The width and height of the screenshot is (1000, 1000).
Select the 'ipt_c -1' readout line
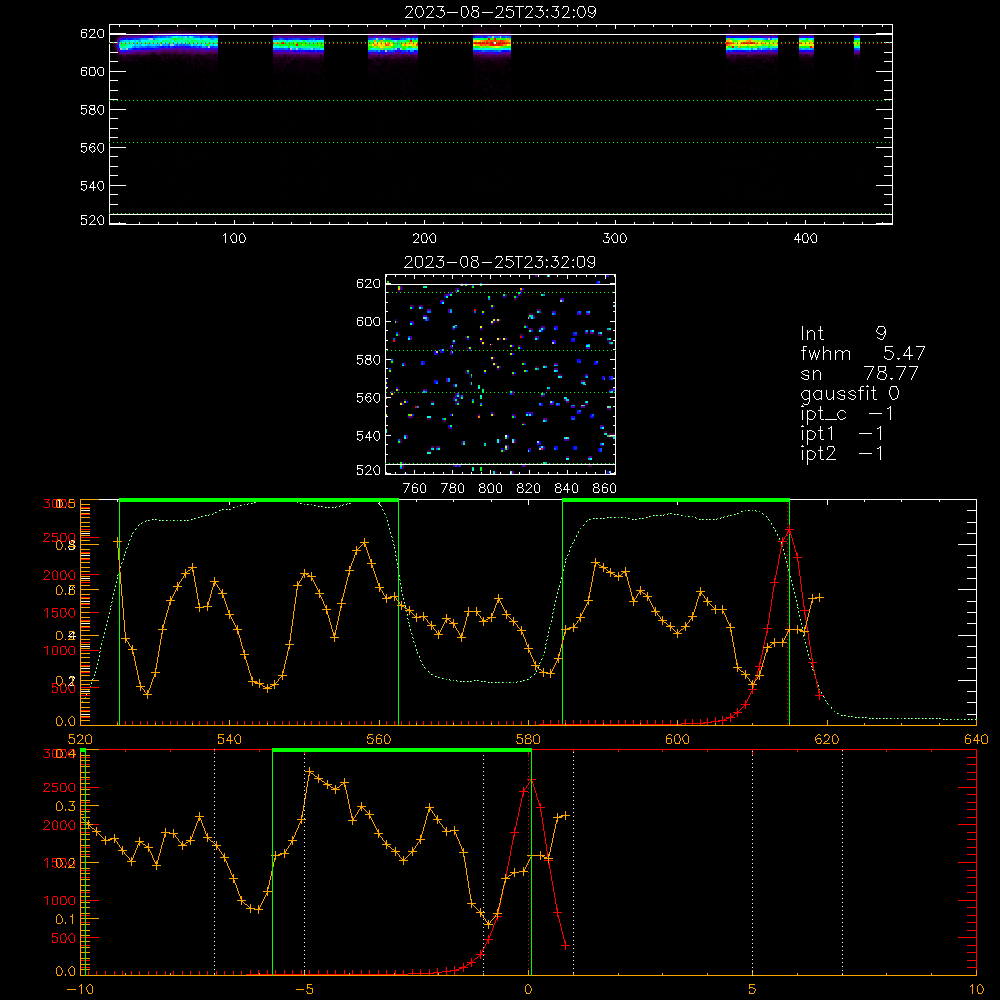(x=847, y=414)
